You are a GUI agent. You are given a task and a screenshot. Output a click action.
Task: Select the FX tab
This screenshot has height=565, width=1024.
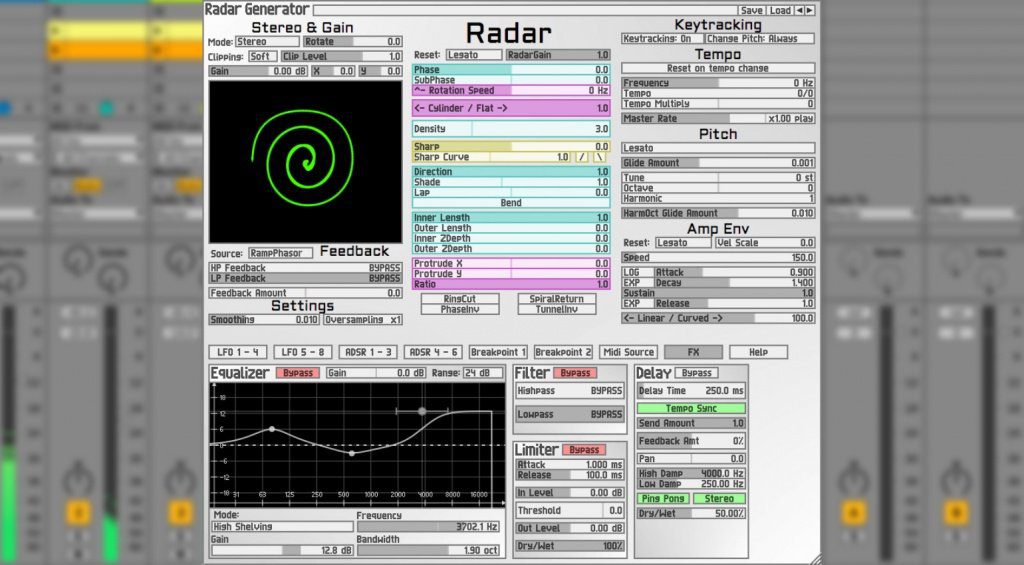click(x=694, y=352)
